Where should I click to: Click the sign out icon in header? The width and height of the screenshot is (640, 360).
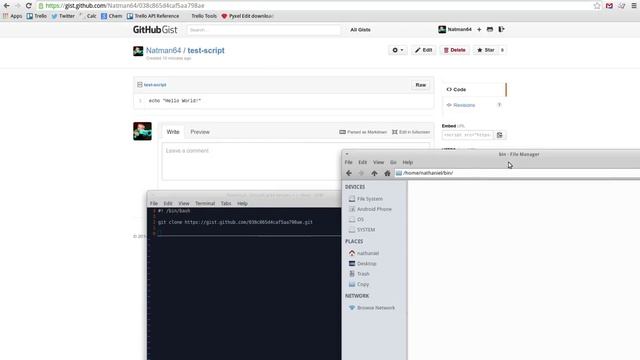pyautogui.click(x=501, y=29)
